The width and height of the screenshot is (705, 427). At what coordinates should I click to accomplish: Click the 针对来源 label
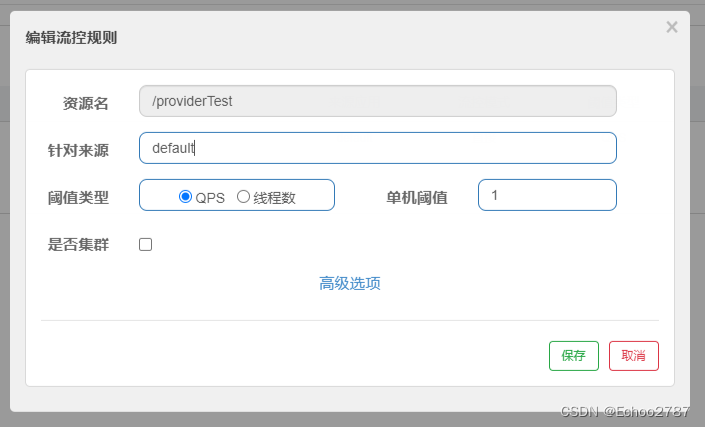78,150
